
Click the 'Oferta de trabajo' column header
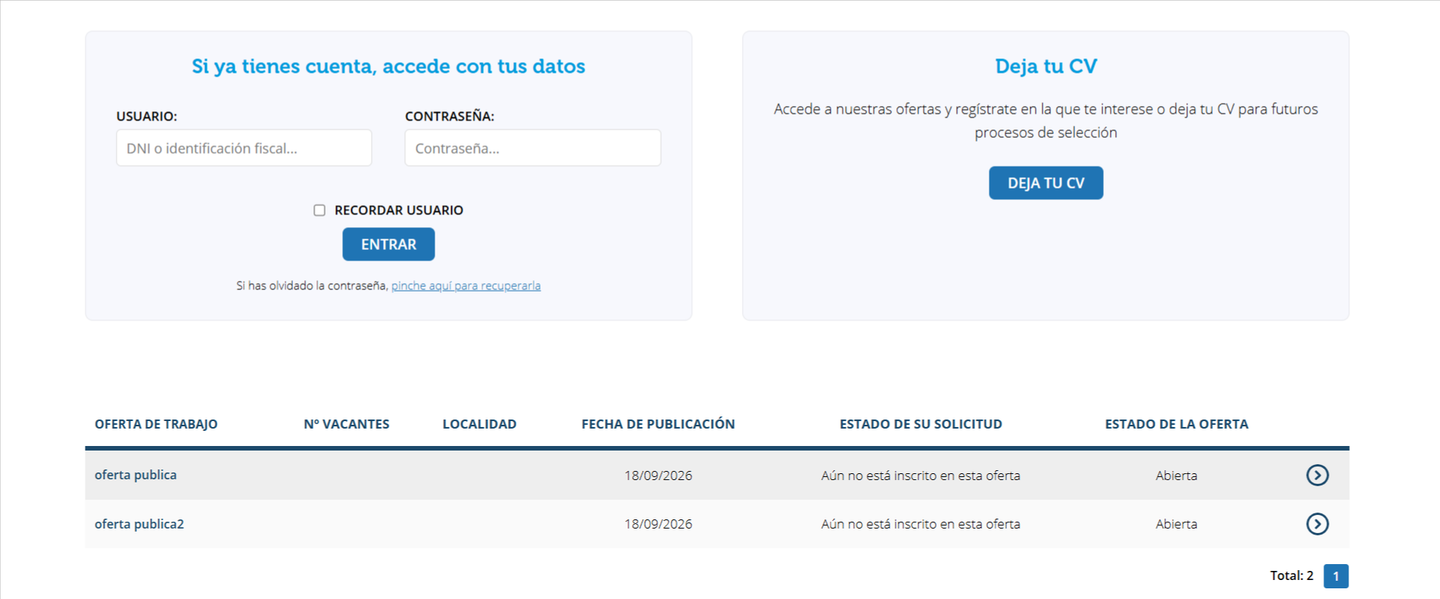[156, 424]
